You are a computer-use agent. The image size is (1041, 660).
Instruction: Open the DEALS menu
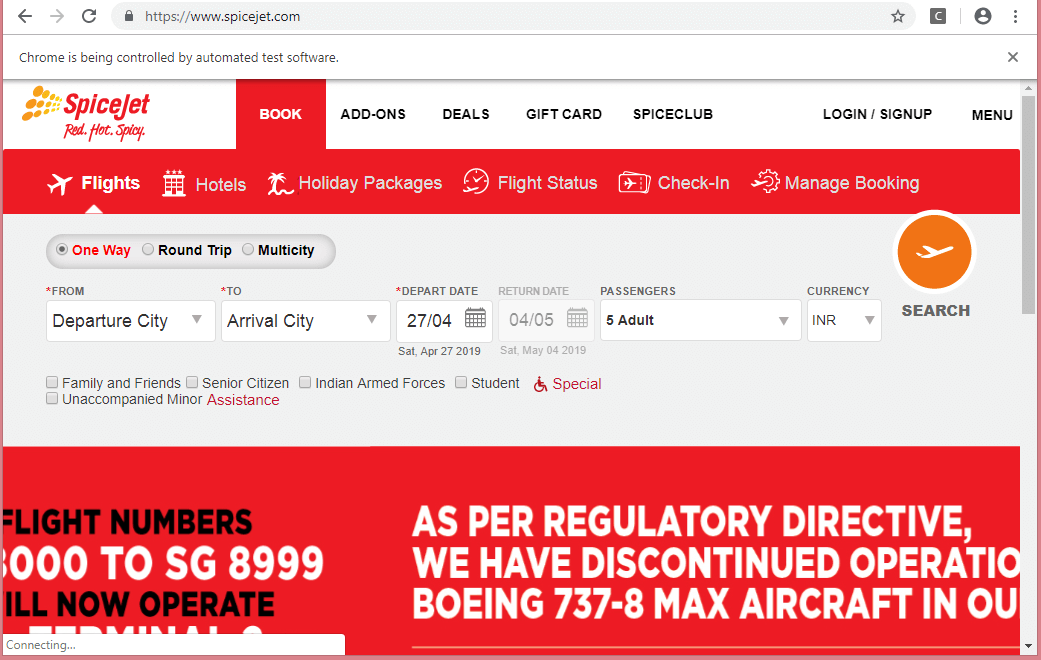466,114
